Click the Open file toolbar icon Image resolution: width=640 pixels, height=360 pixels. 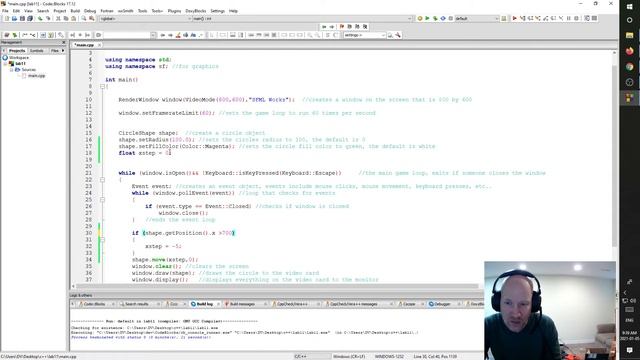coord(14,19)
